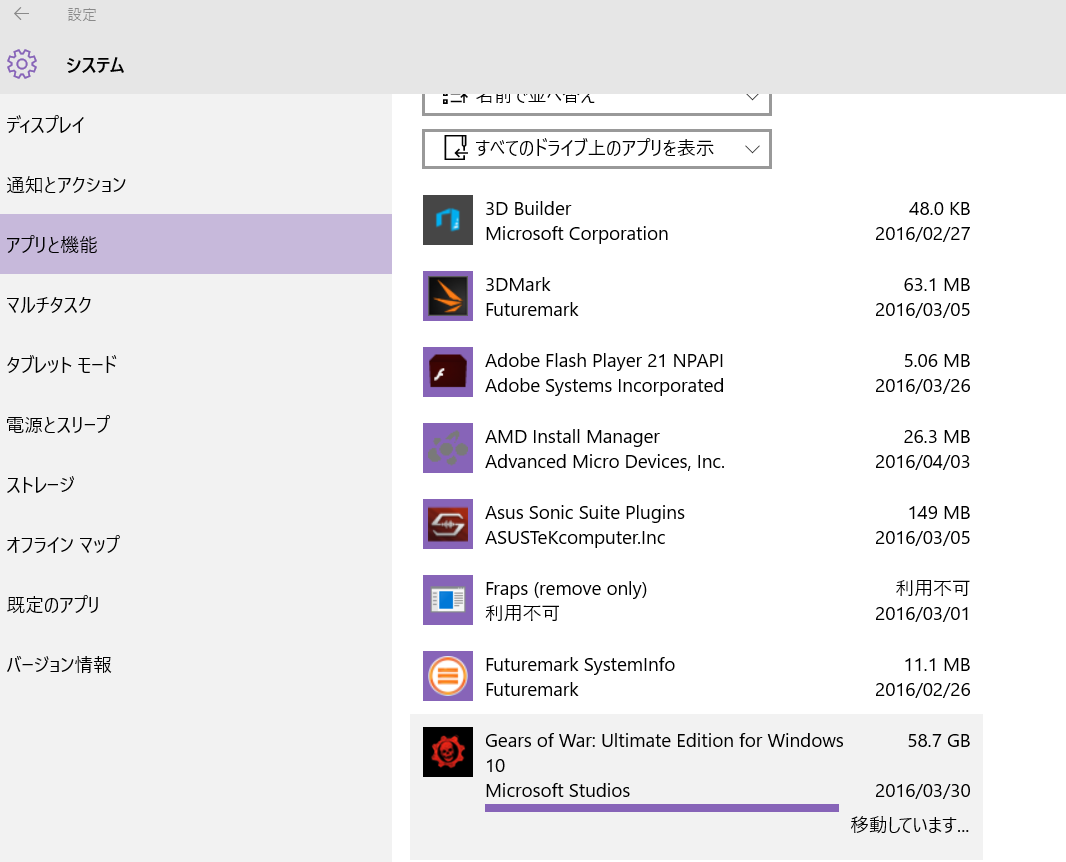Click the 63.1 MB size value
Image resolution: width=1066 pixels, height=862 pixels.
point(937,285)
